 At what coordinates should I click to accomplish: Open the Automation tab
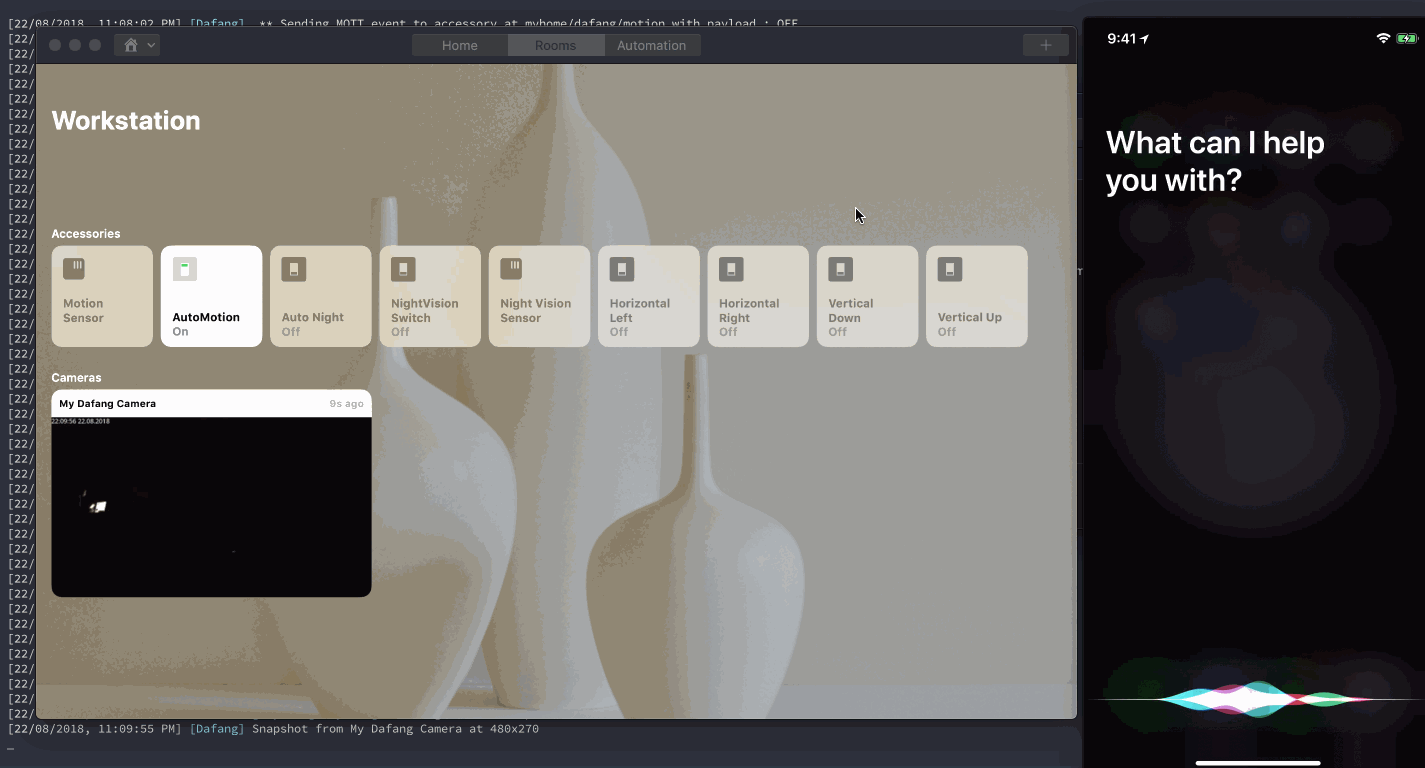[x=651, y=45]
